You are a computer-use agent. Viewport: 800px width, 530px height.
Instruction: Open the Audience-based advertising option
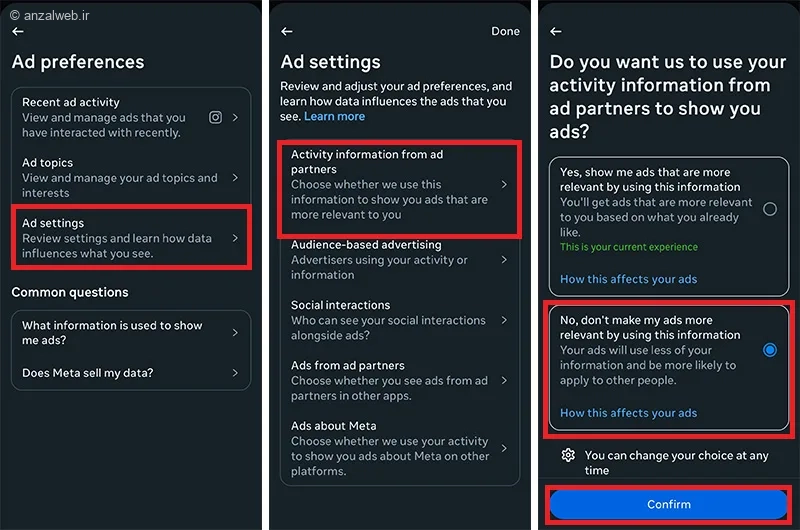pyautogui.click(x=504, y=260)
